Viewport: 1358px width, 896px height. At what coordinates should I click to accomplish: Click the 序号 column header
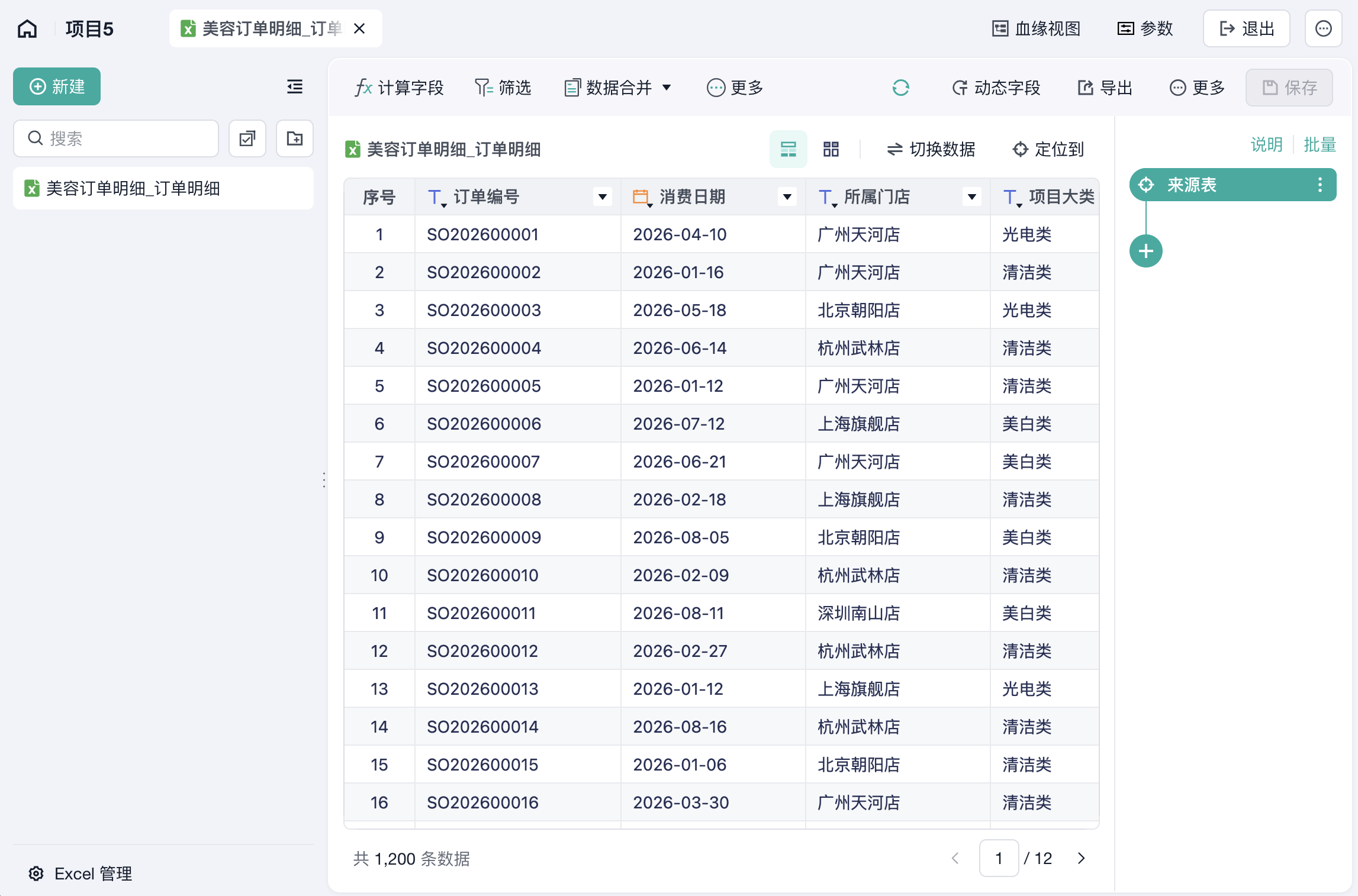[379, 196]
